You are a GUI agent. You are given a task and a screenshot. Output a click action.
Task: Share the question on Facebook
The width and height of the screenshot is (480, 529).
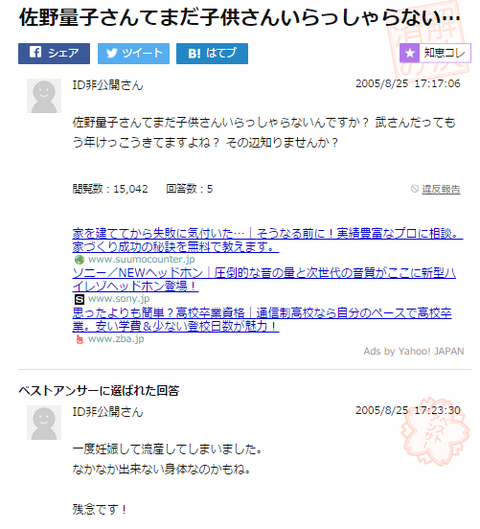54,53
